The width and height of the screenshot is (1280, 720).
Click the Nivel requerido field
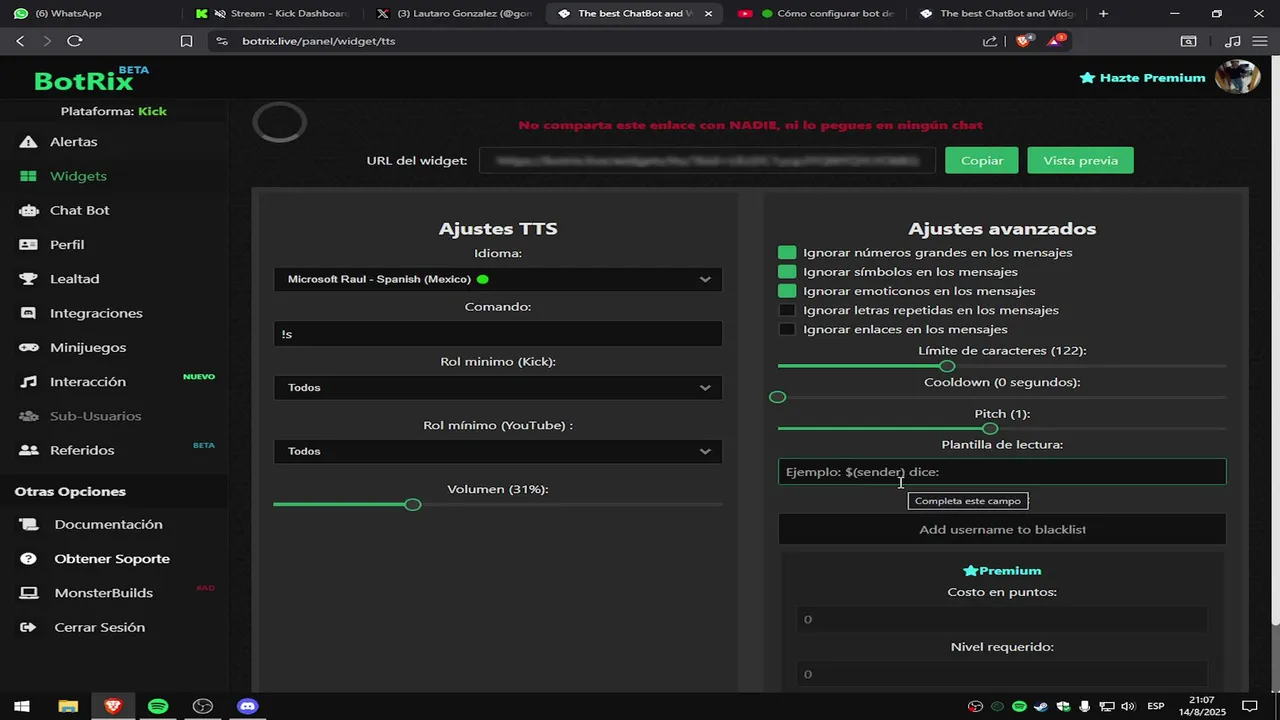tap(1002, 674)
